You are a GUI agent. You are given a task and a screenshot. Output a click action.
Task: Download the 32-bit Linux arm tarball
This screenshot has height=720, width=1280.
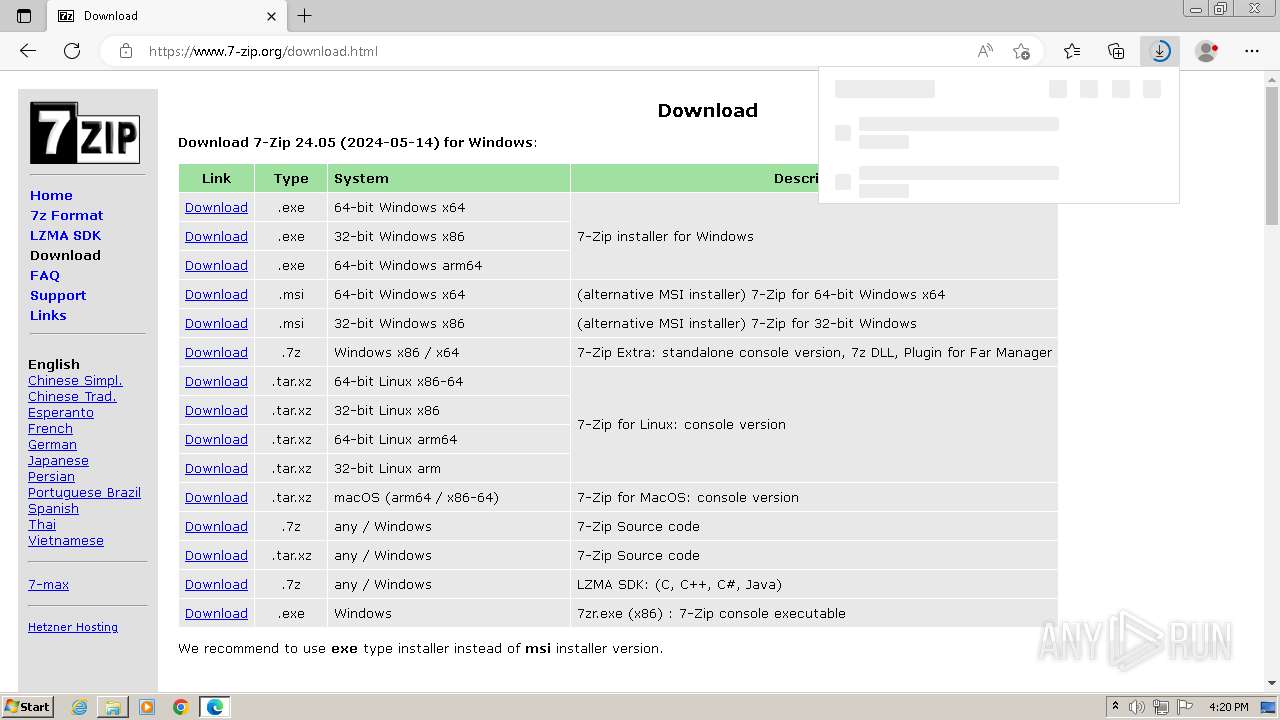pyautogui.click(x=216, y=468)
